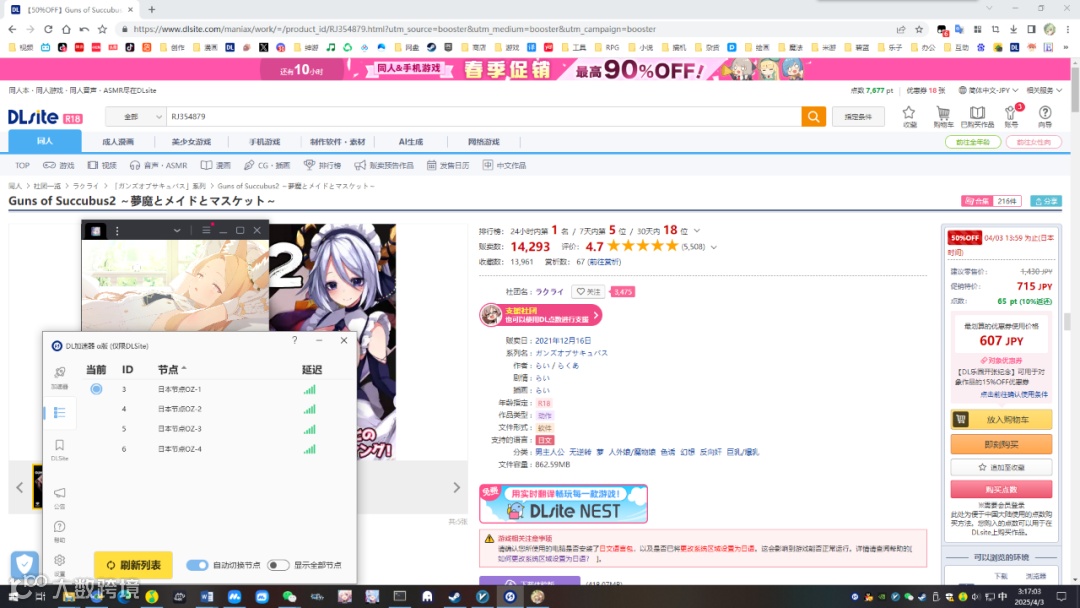Click 放入购物车 add to cart button
1080x608 pixels.
[x=1001, y=419]
